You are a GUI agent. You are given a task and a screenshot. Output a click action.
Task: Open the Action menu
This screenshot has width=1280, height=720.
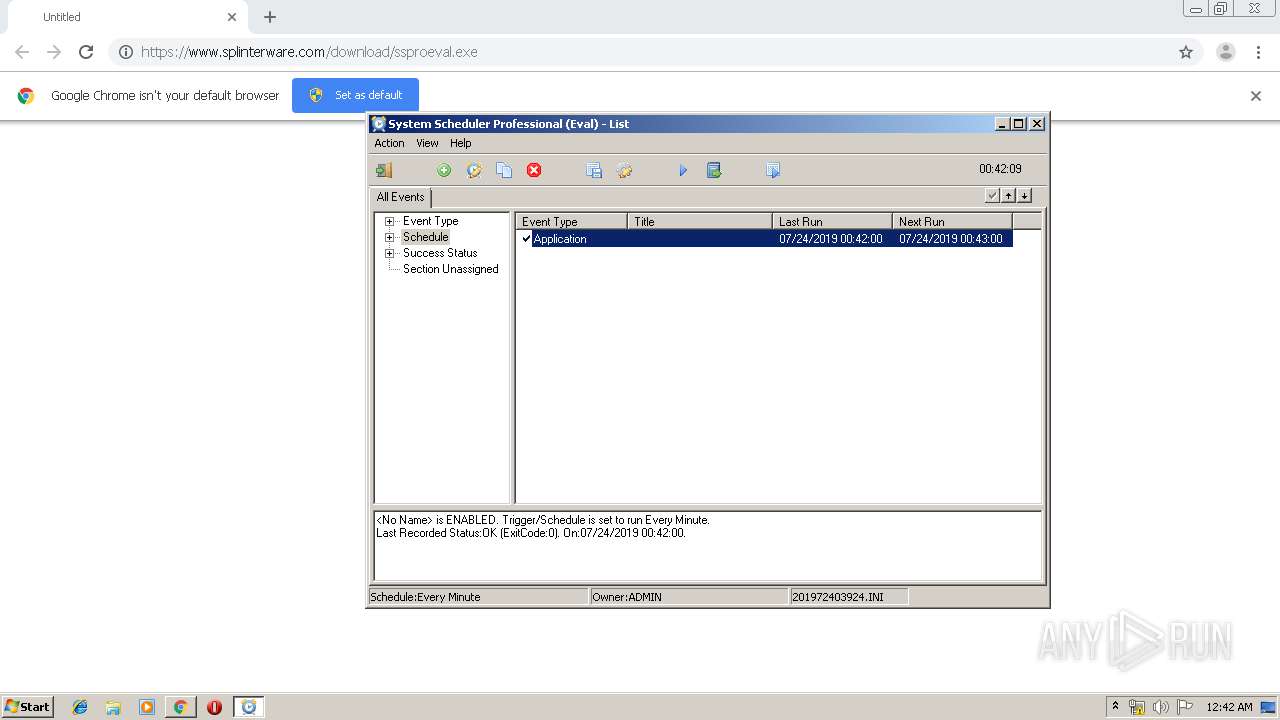click(x=389, y=143)
